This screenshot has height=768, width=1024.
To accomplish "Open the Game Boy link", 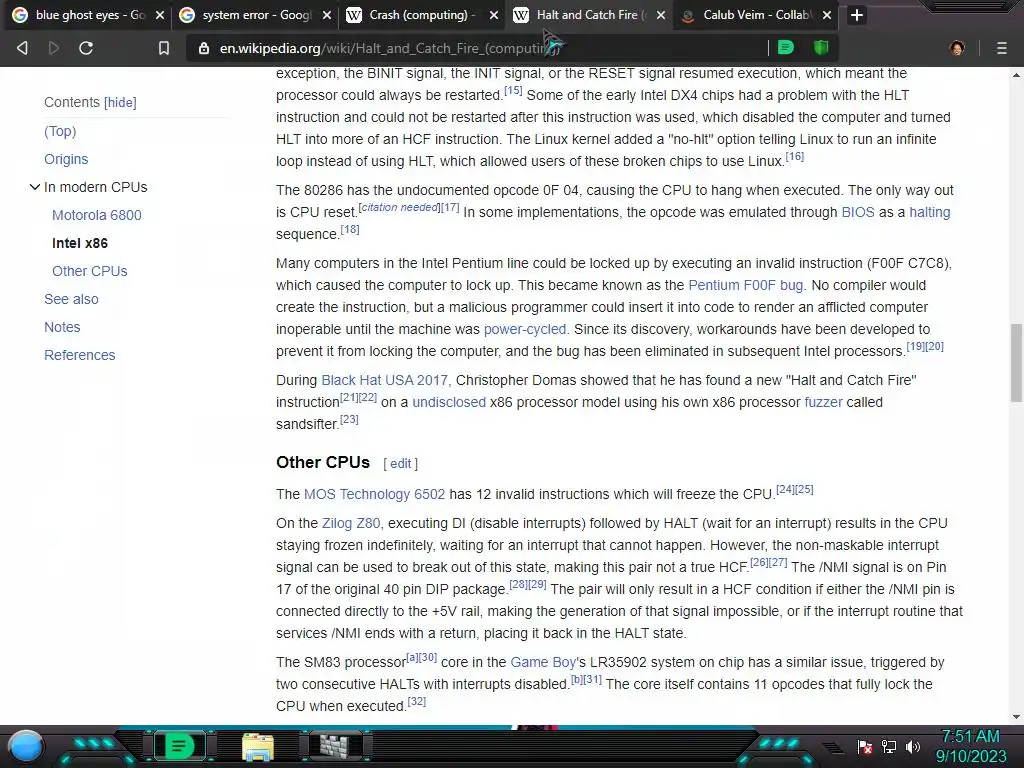I will pos(543,663).
